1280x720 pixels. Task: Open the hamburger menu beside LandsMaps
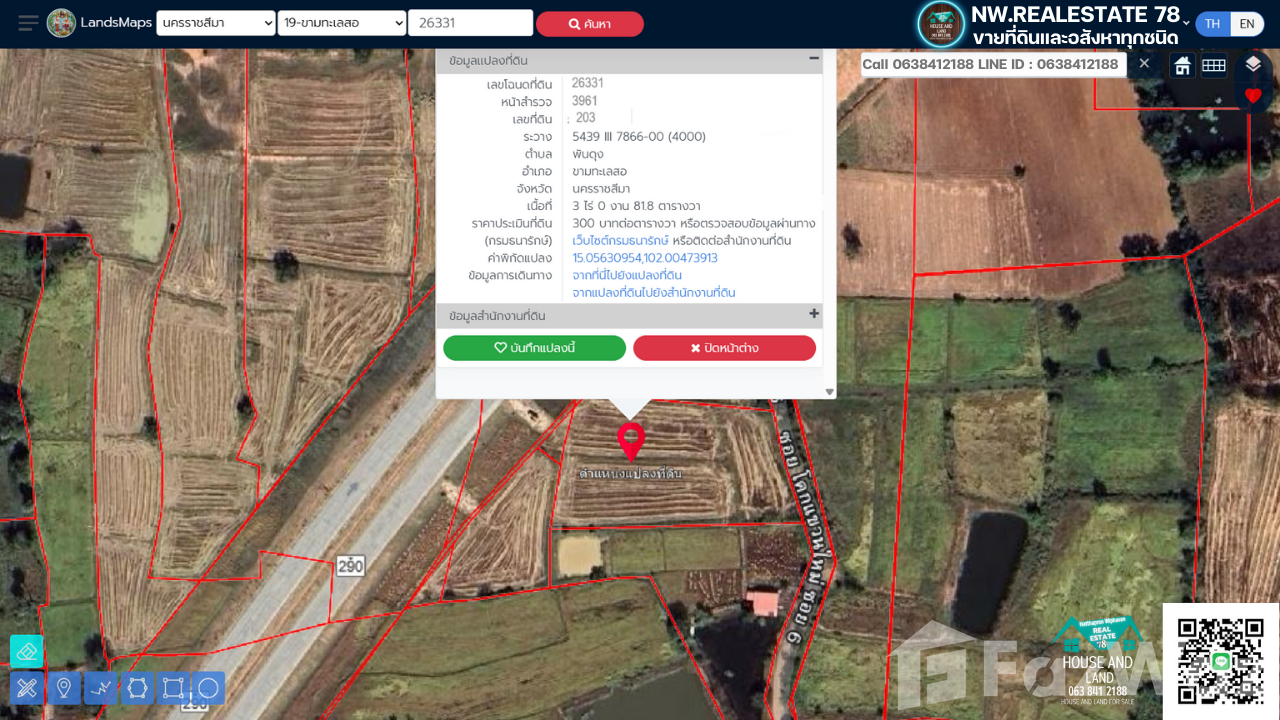tap(28, 23)
